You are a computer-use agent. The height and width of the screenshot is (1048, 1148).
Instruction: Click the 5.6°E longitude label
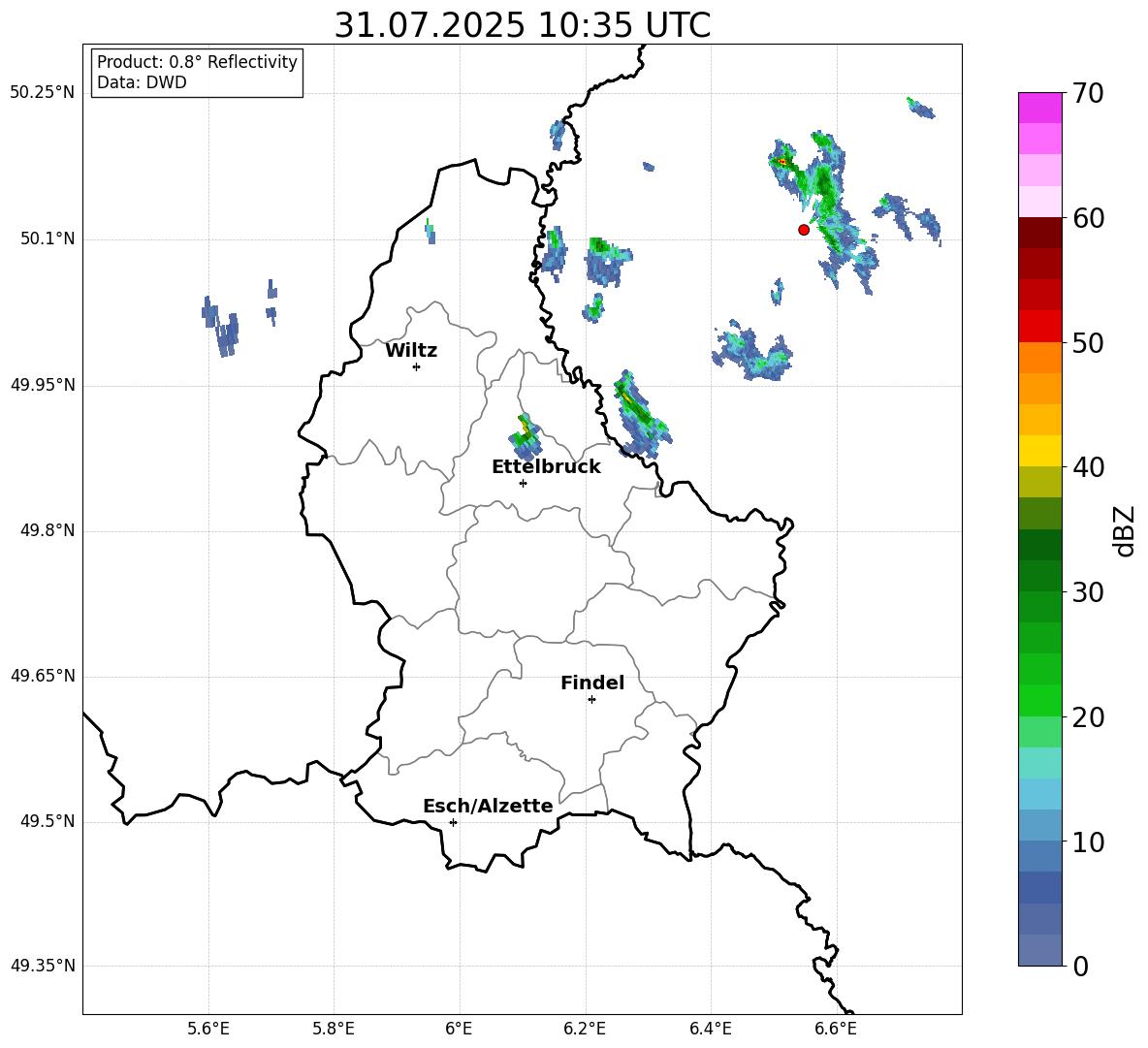click(208, 1029)
